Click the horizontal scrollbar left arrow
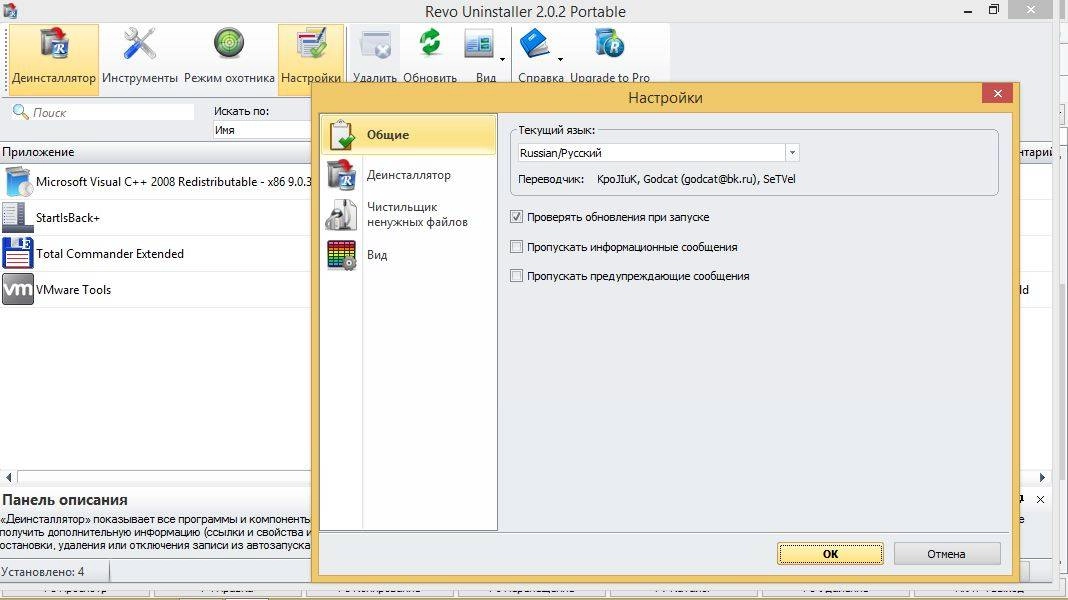 coord(8,477)
